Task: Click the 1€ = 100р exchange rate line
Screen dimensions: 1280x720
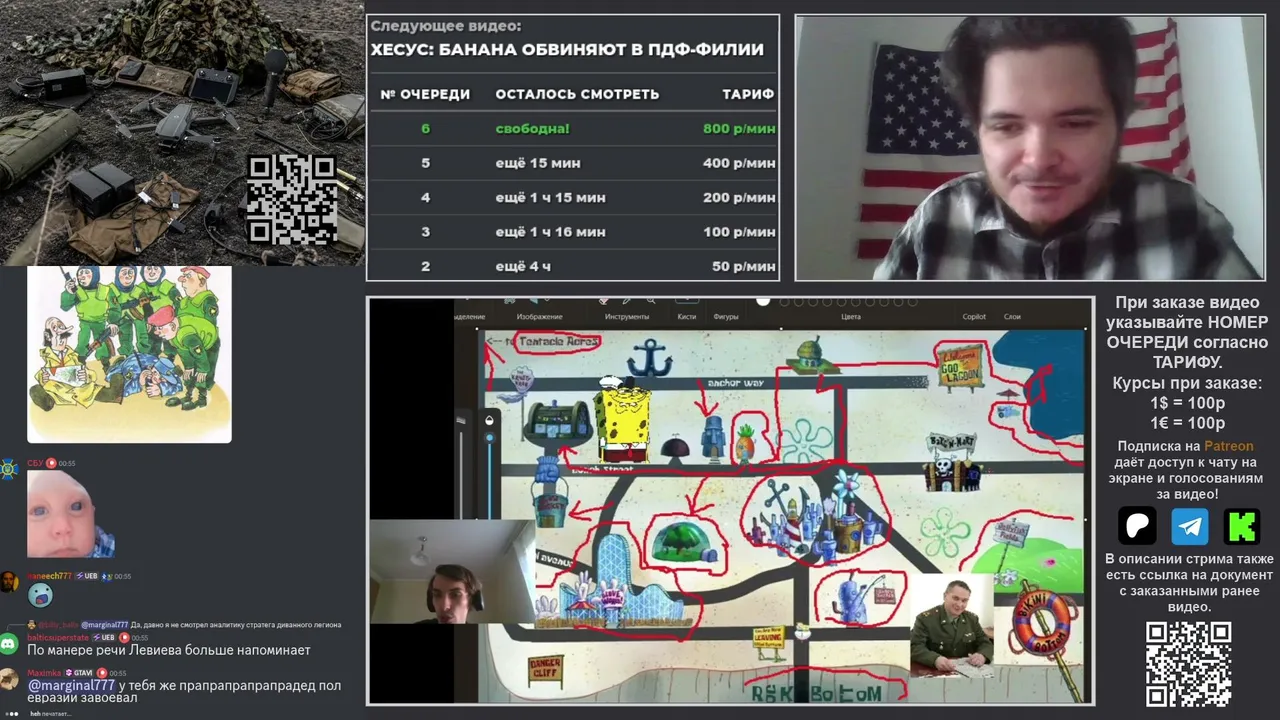Action: click(x=1188, y=423)
